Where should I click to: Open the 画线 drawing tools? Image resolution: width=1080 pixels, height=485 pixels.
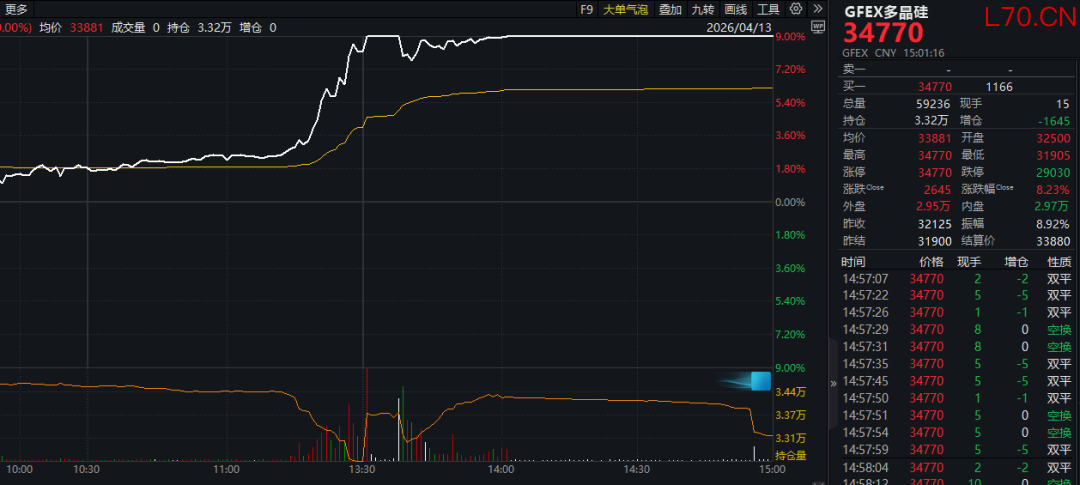tap(736, 9)
